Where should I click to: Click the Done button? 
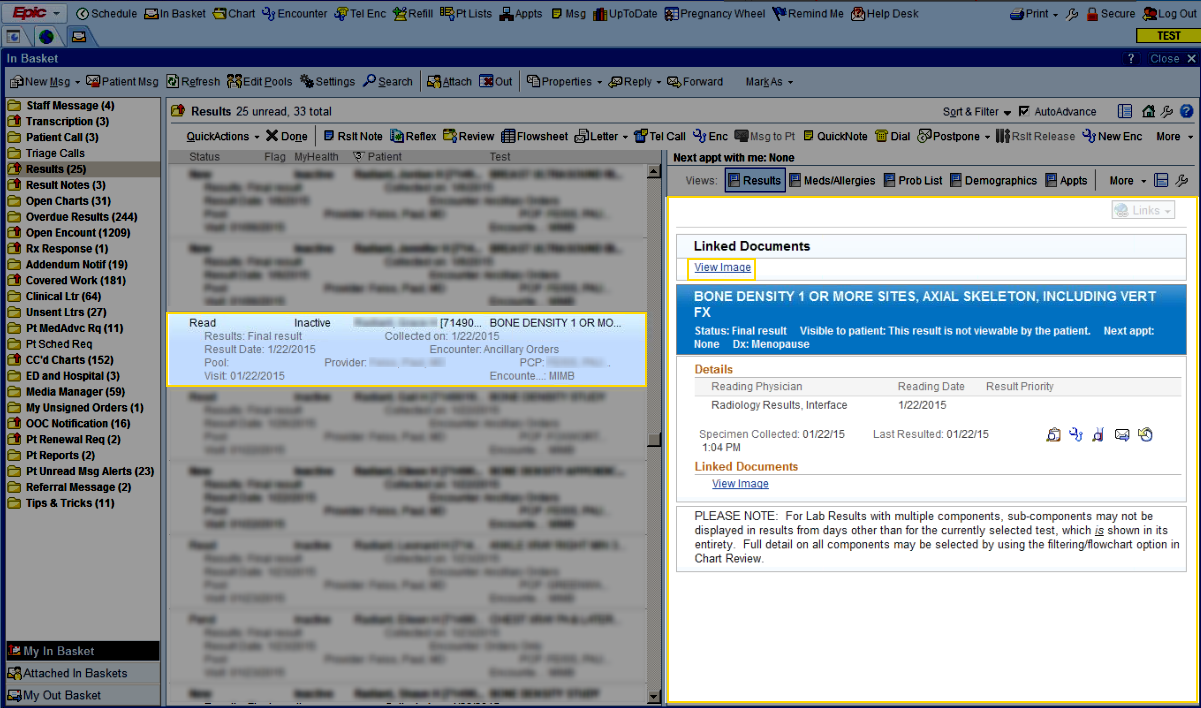(286, 136)
